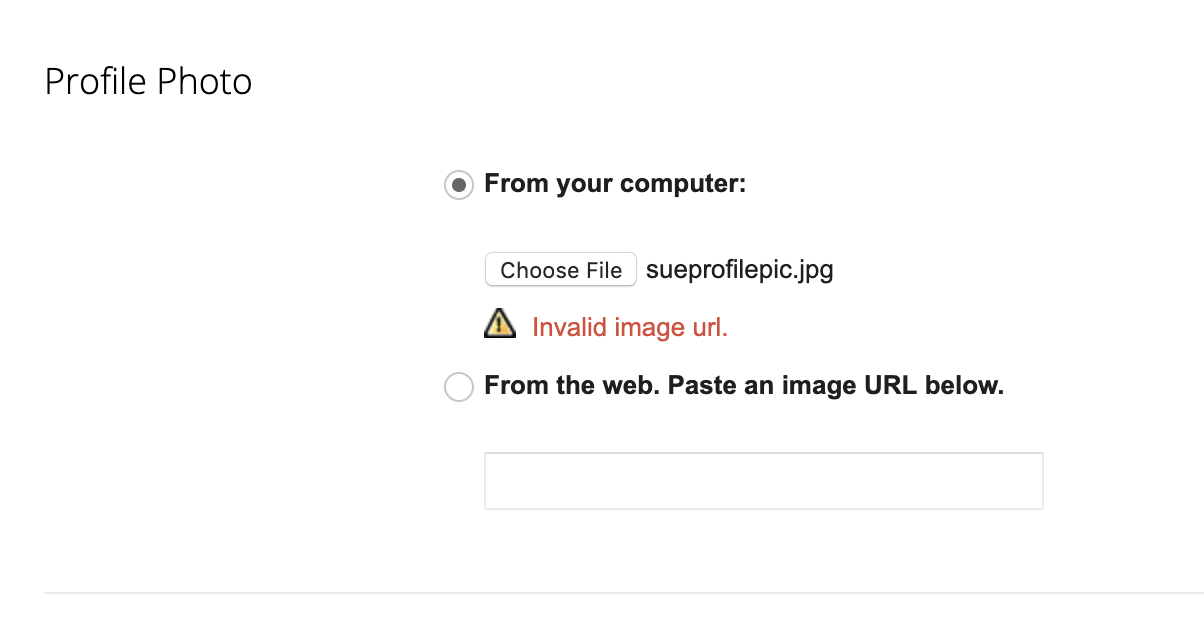This screenshot has height=626, width=1204.
Task: Click the From your computer label text
Action: point(615,184)
